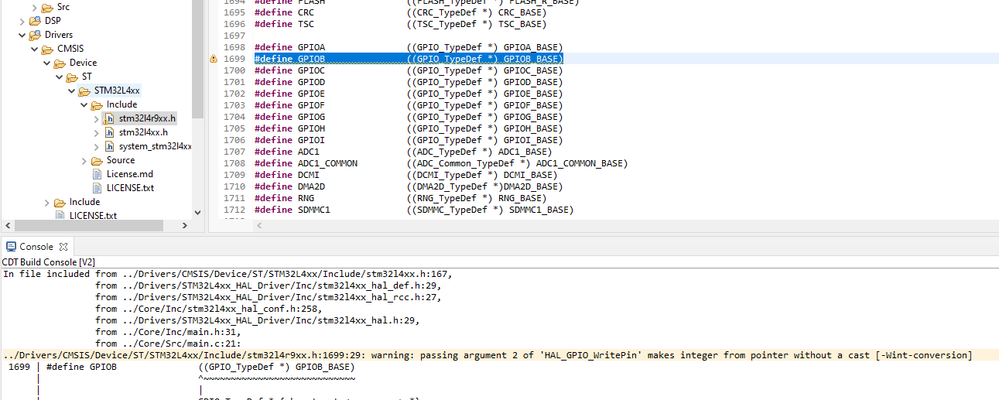Expand the Include folder above LICENSE.txt at the bottom
Screen dimensions: 999x400
[x=47, y=203]
